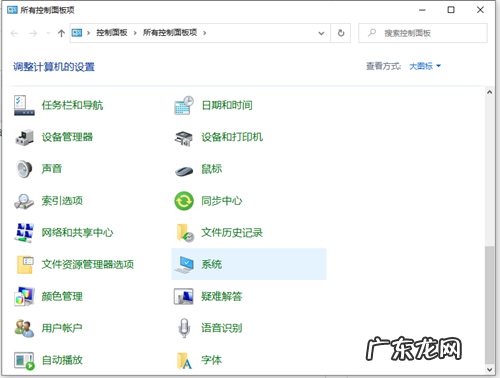500x378 pixels.
Task: Click the 同步中心 link text
Action: pyautogui.click(x=222, y=201)
